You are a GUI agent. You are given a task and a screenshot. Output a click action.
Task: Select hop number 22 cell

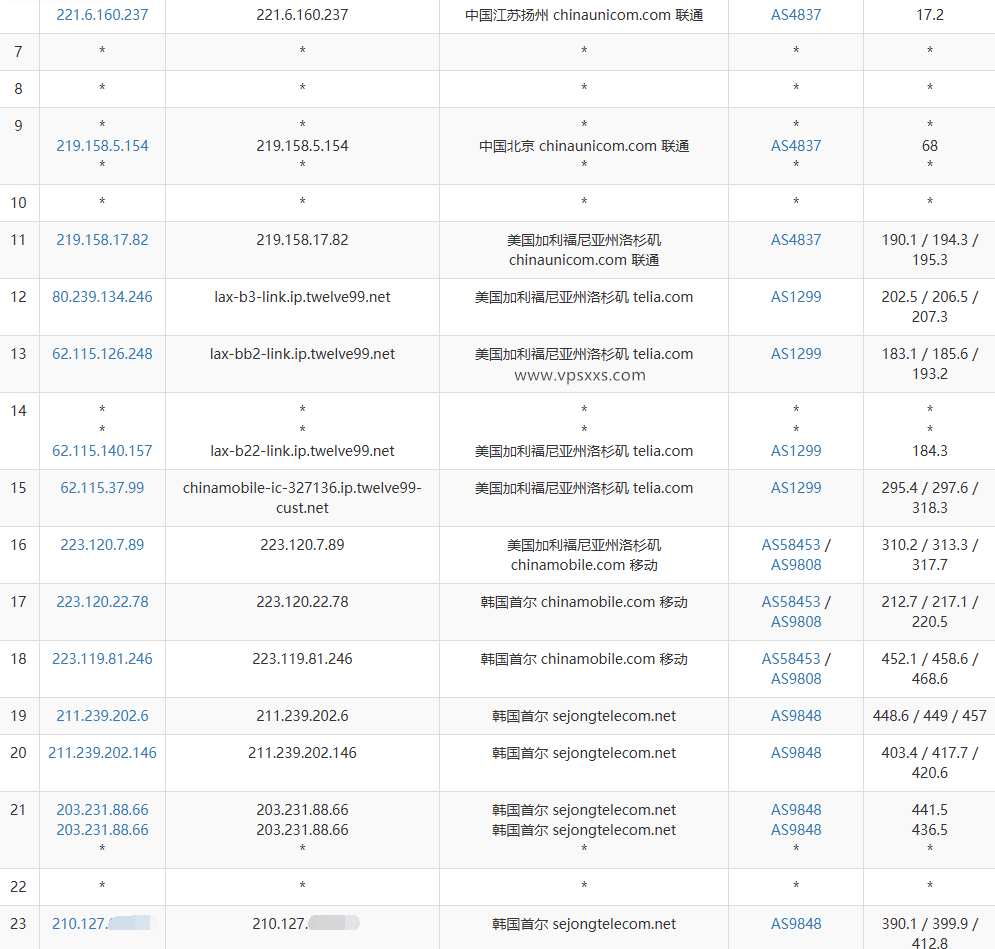tap(19, 887)
